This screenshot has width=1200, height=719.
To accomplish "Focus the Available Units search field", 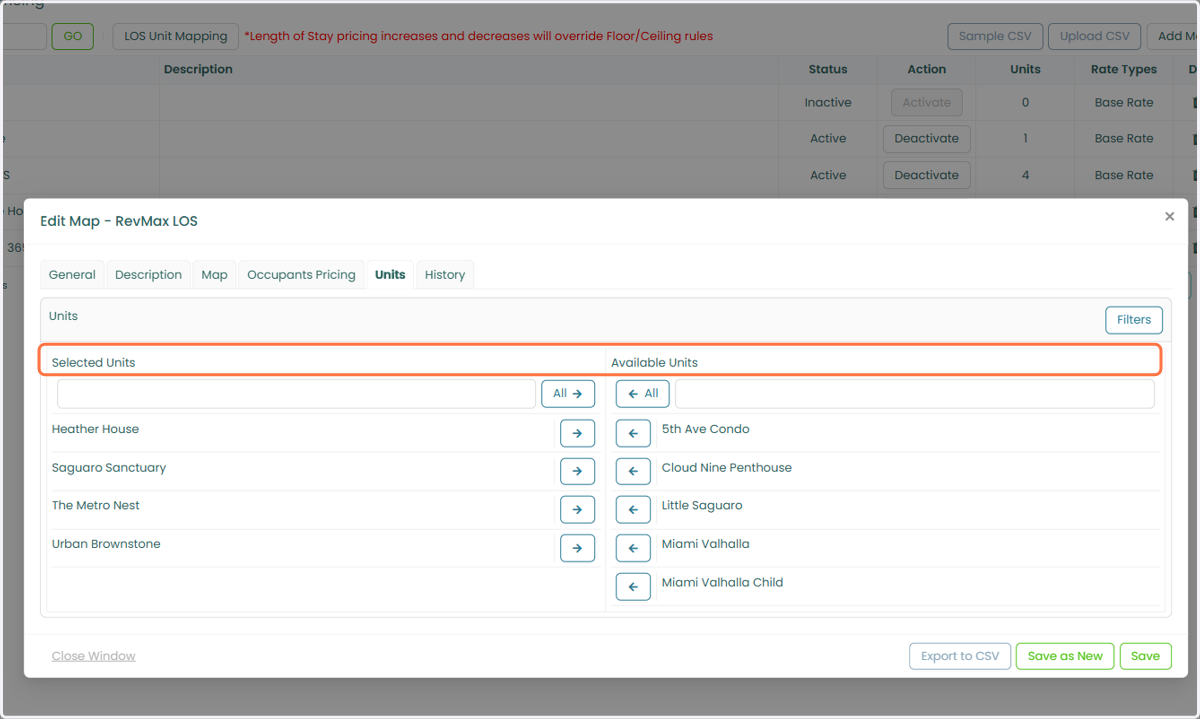I will click(x=915, y=394).
